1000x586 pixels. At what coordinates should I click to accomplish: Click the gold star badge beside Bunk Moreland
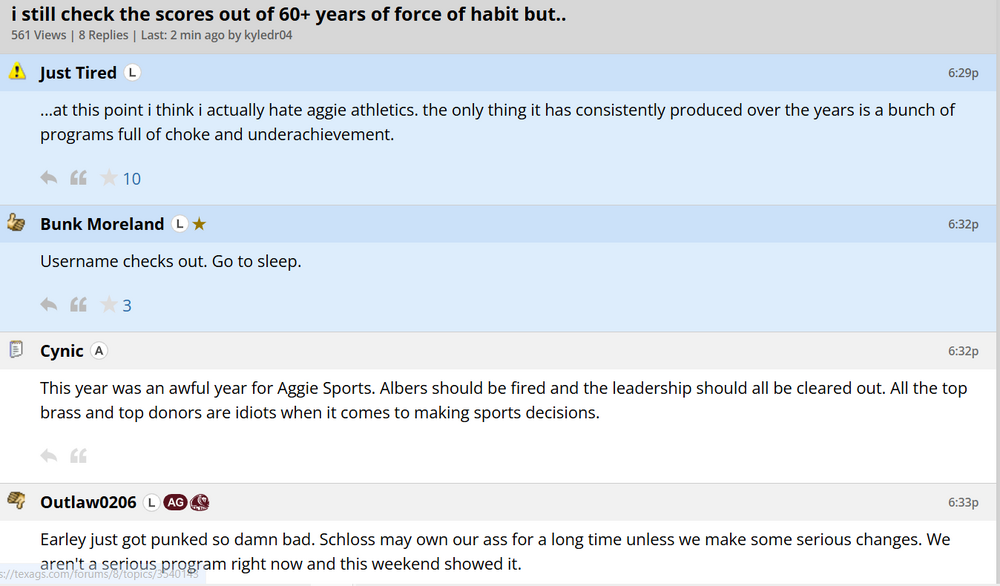click(x=199, y=224)
